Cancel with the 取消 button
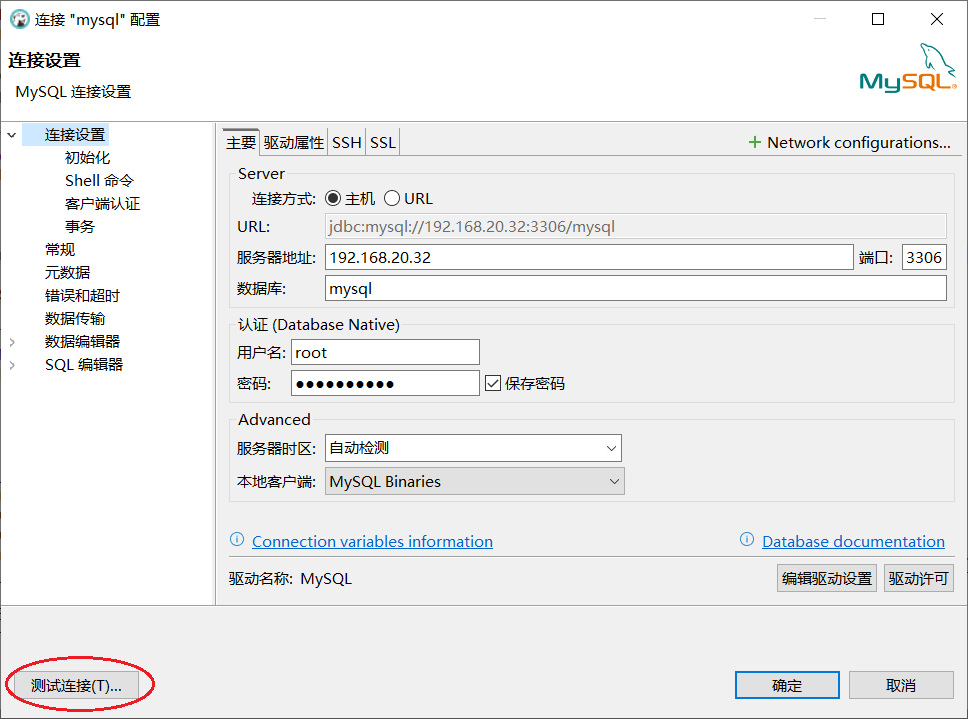 coord(901,685)
